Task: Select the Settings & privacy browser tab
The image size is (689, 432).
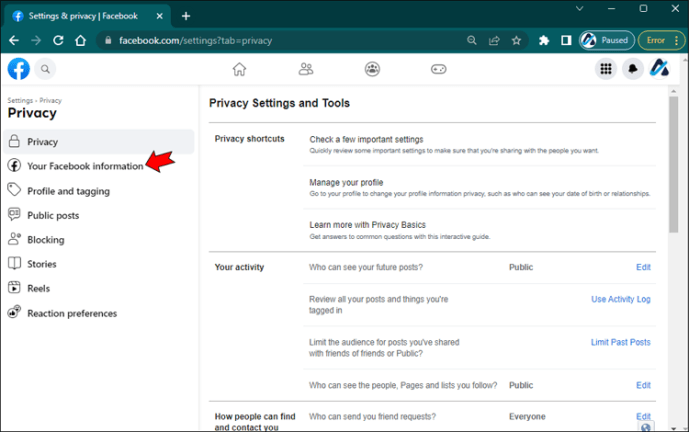Action: [87, 16]
